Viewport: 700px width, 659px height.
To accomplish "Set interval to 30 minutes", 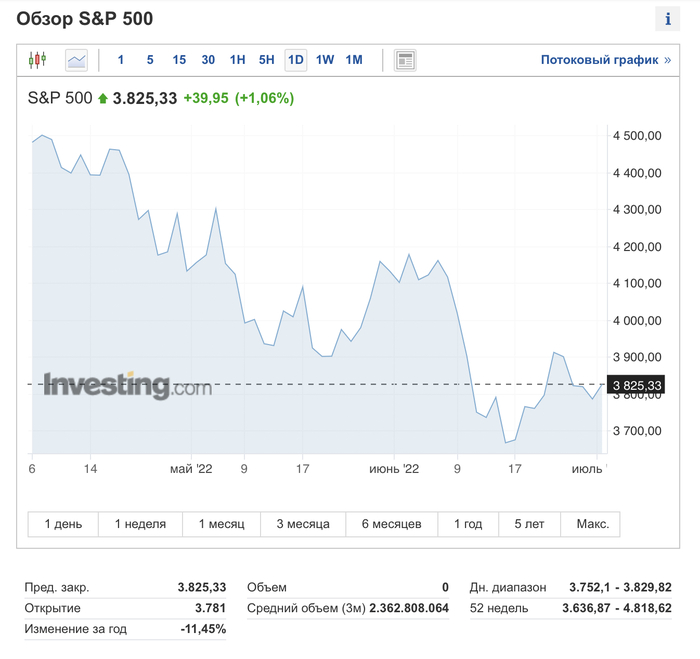I will pyautogui.click(x=208, y=60).
